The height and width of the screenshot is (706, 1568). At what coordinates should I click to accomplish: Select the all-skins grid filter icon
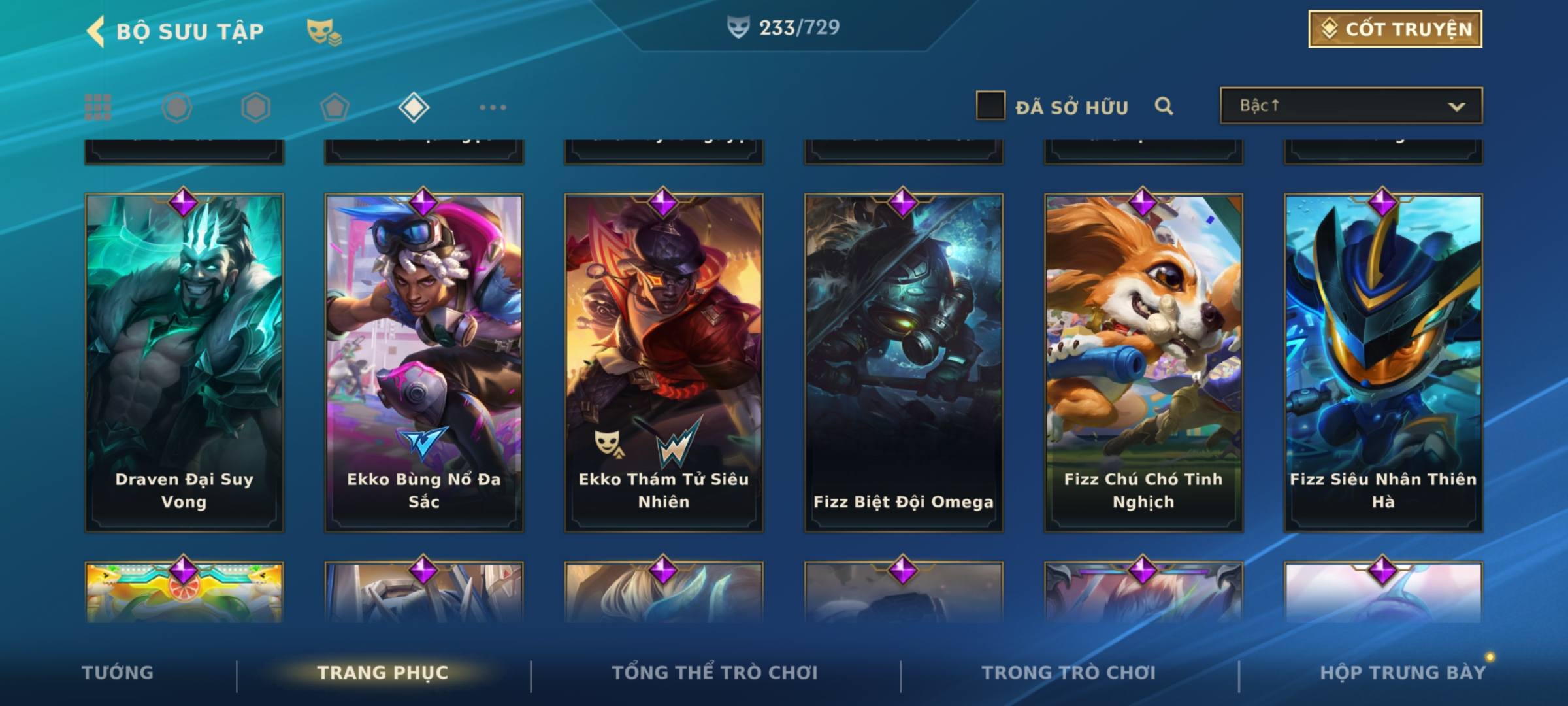98,107
